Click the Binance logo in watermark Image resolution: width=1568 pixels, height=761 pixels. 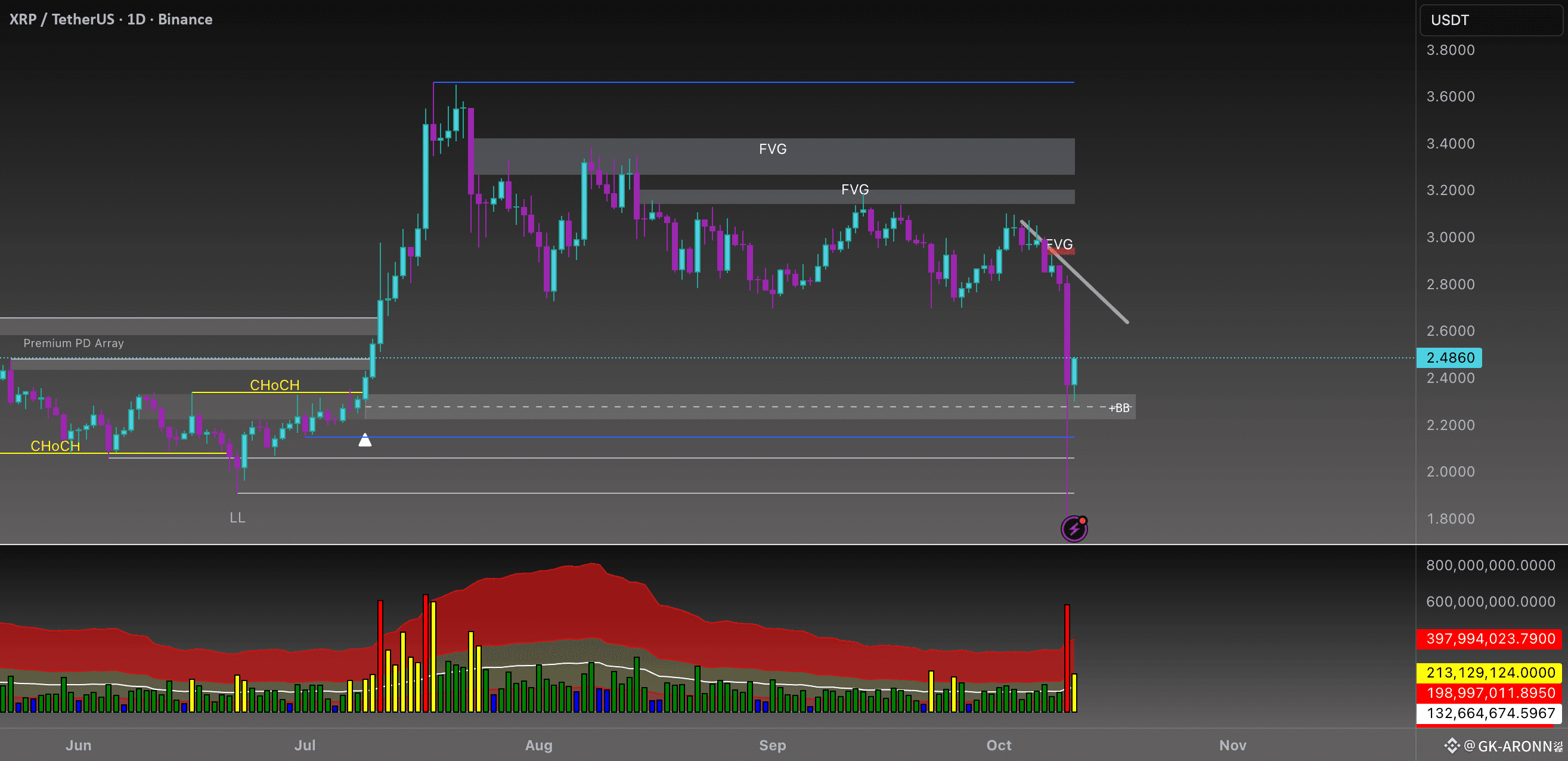point(1452,745)
